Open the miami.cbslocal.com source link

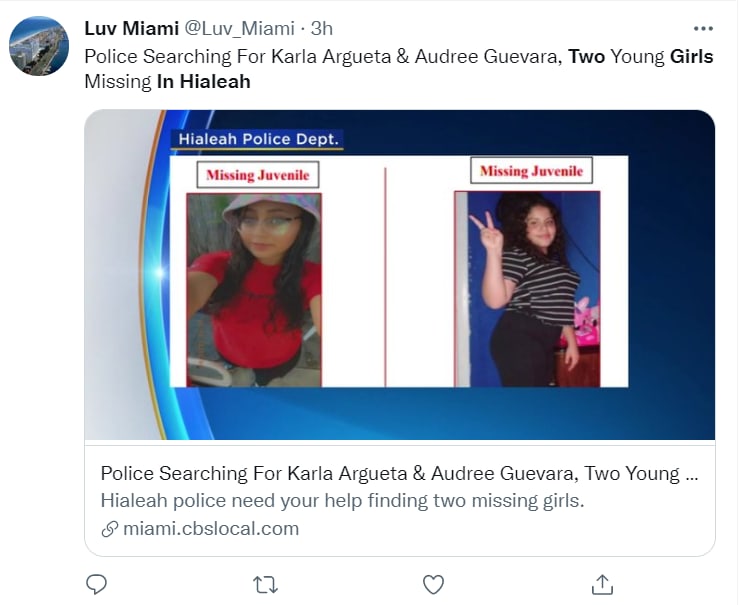(x=211, y=529)
